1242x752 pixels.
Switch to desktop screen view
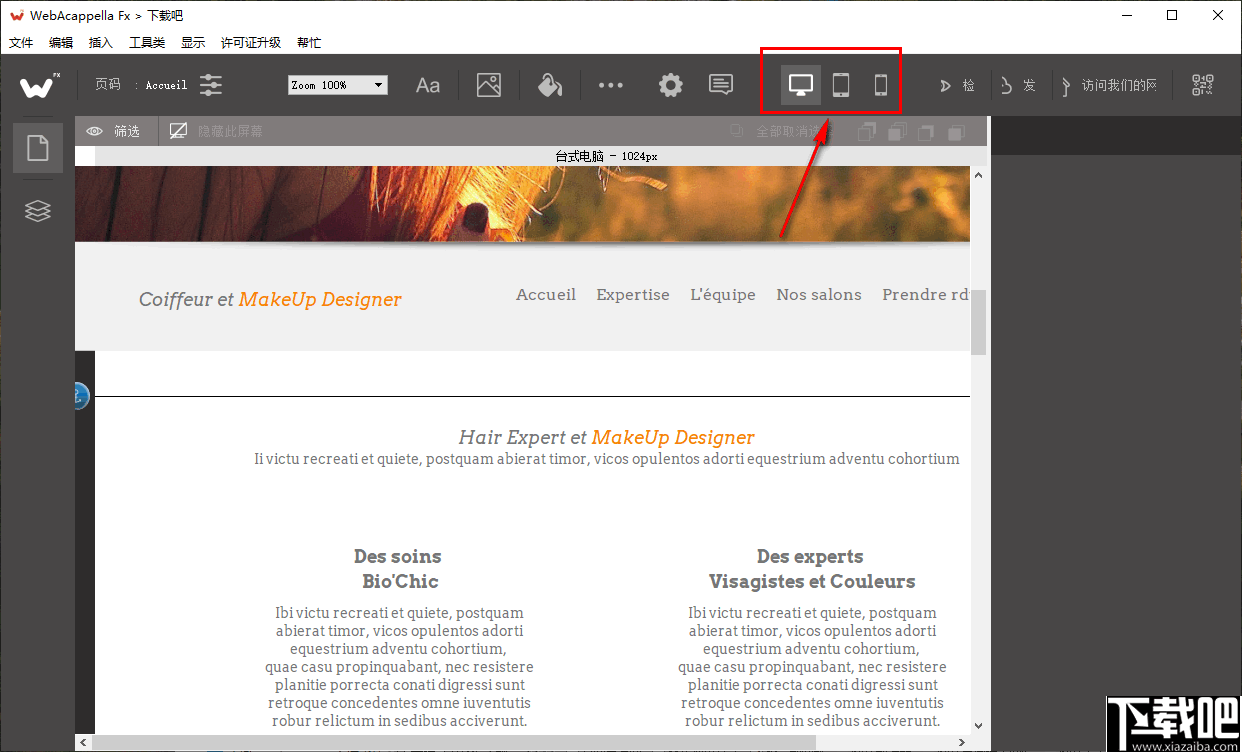coord(801,85)
